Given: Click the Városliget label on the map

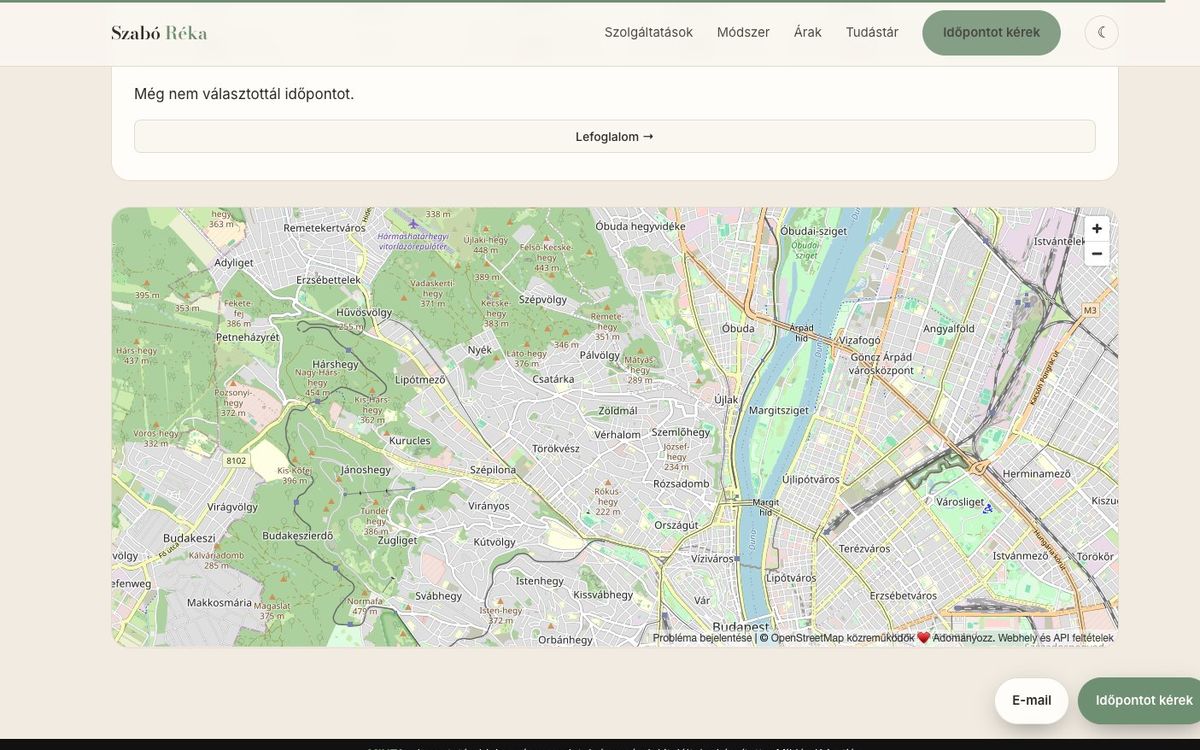Looking at the screenshot, I should tap(960, 502).
